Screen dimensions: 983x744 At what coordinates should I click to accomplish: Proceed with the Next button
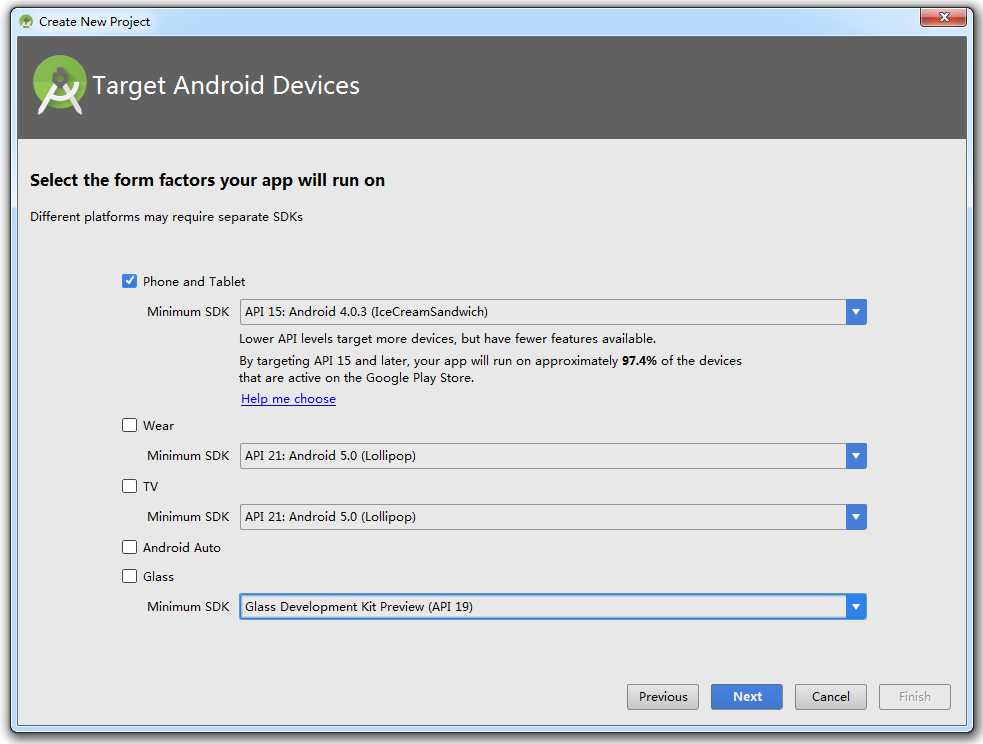pos(747,697)
